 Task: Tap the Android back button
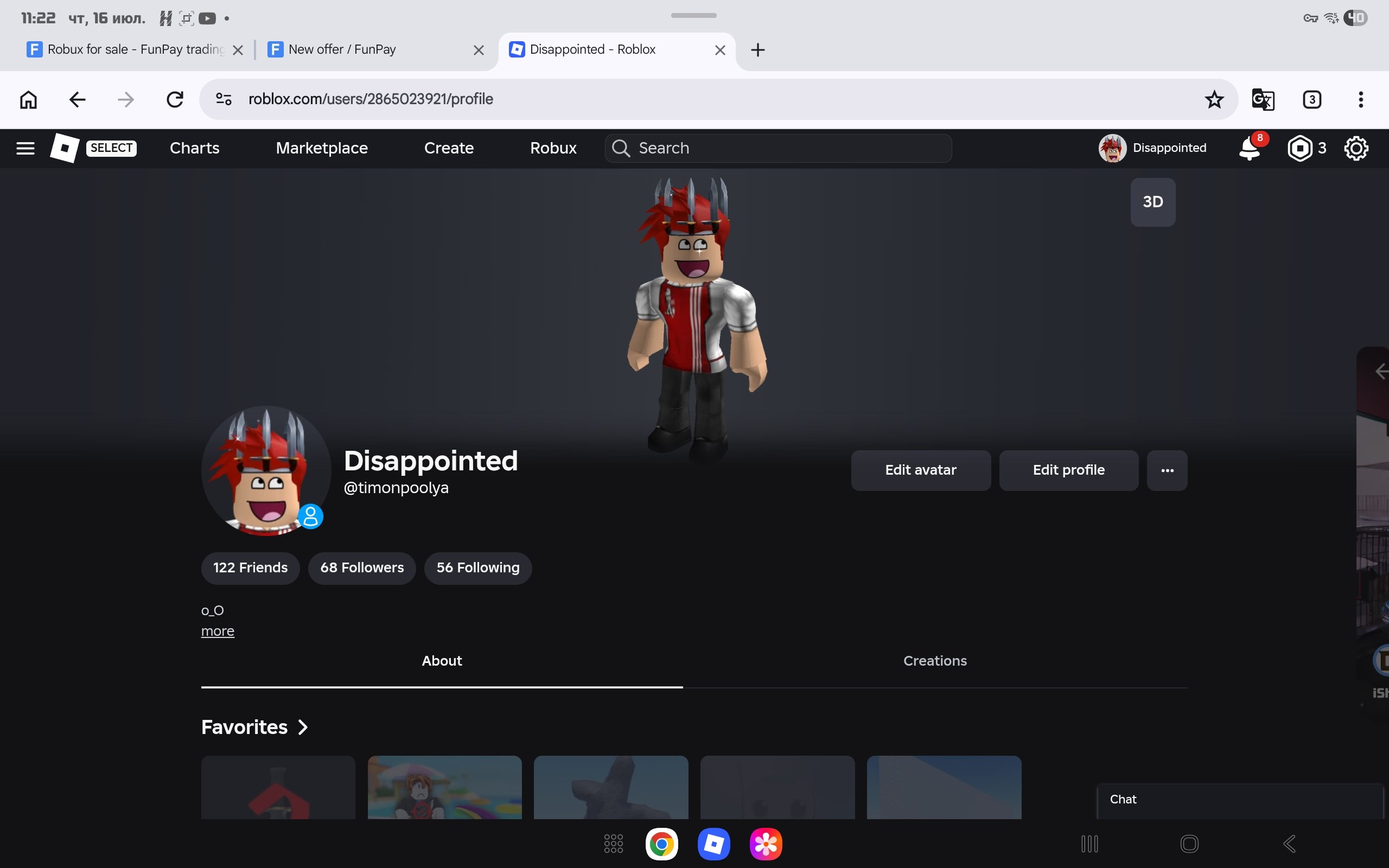click(1289, 843)
